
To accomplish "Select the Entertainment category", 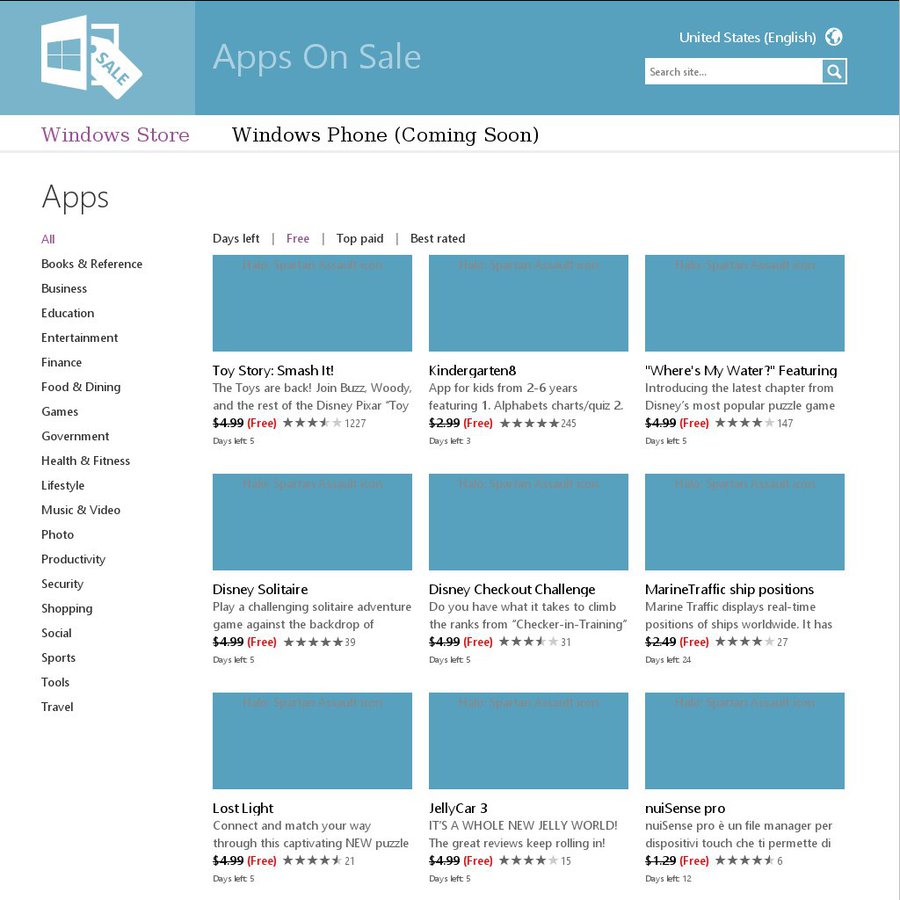I will pos(80,338).
